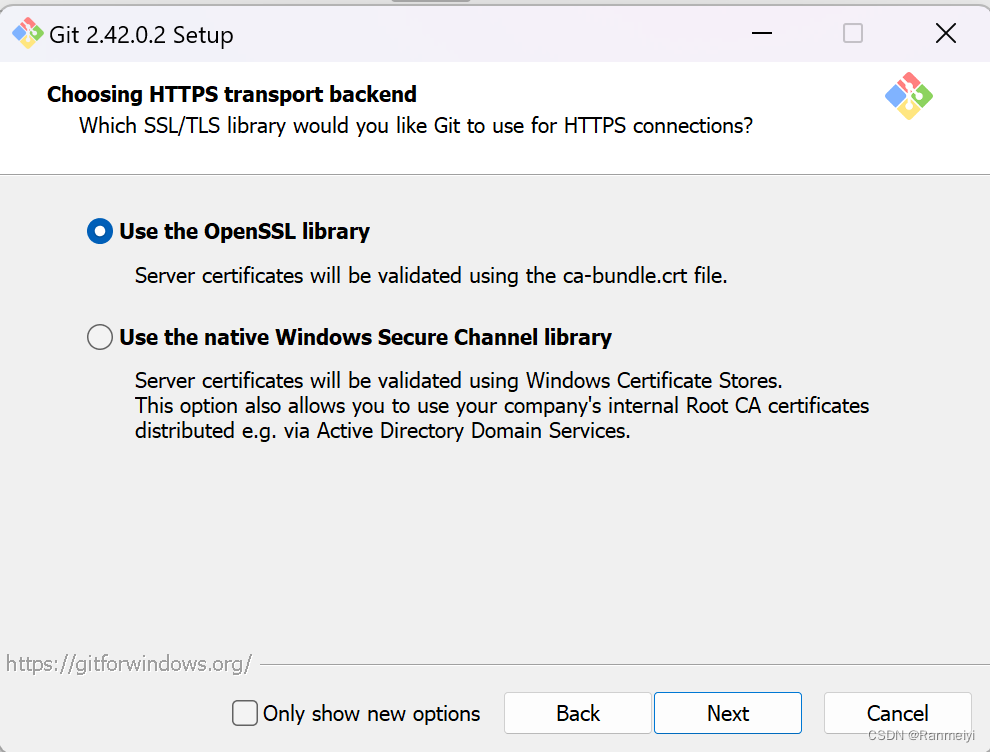Open the gitforwindows.org link
This screenshot has width=990, height=752.
click(129, 664)
